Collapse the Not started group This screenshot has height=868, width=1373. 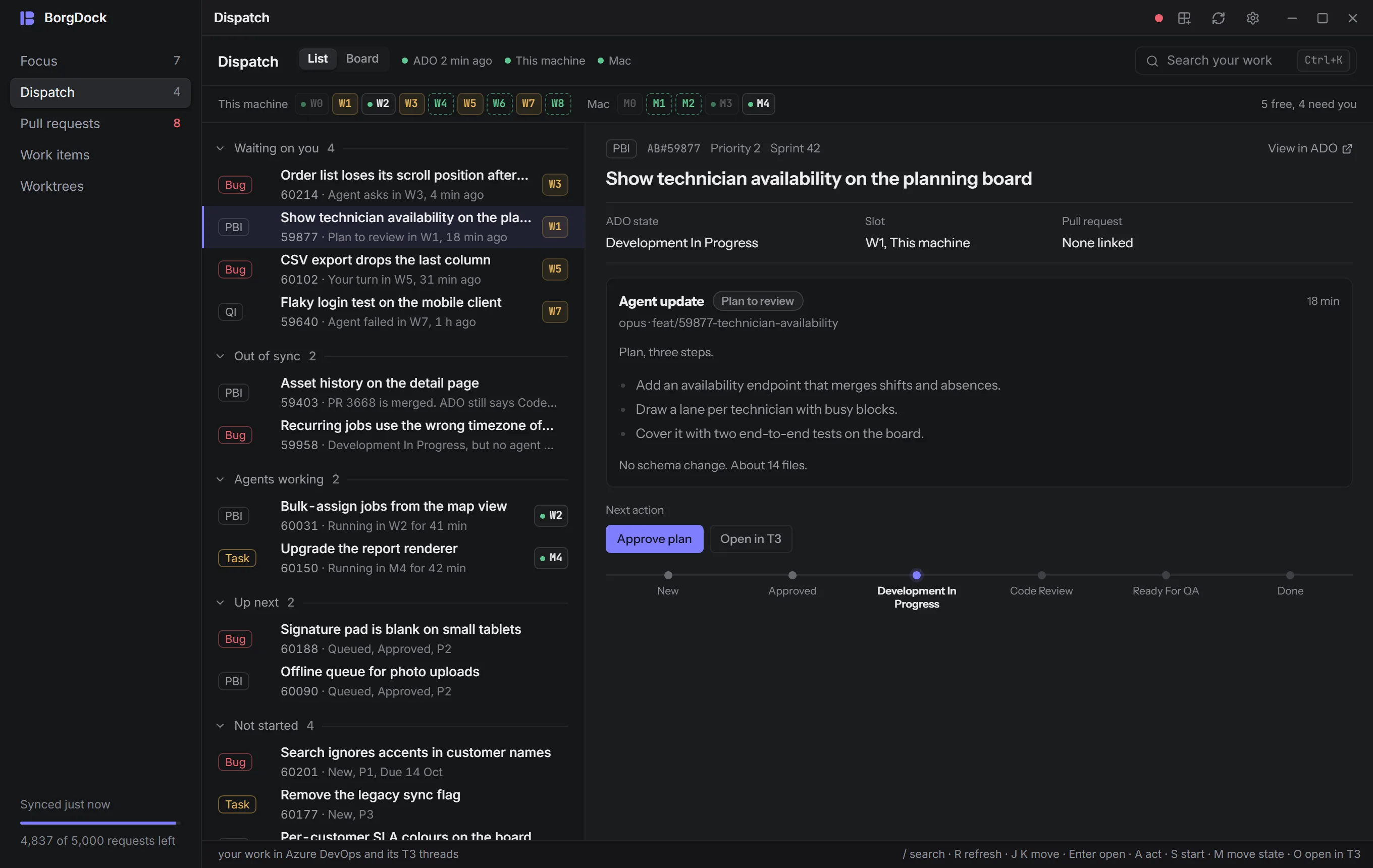220,726
